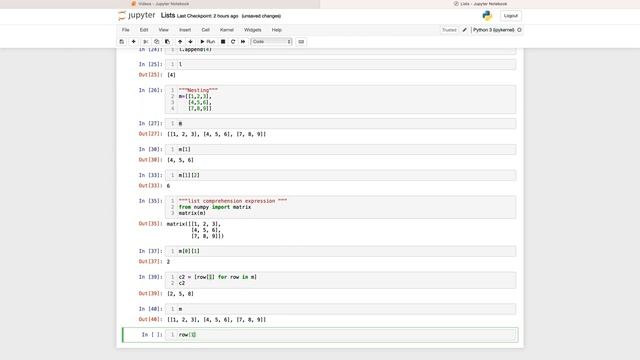
Task: Click the code cell In [25] containing l
Action: click(340, 64)
